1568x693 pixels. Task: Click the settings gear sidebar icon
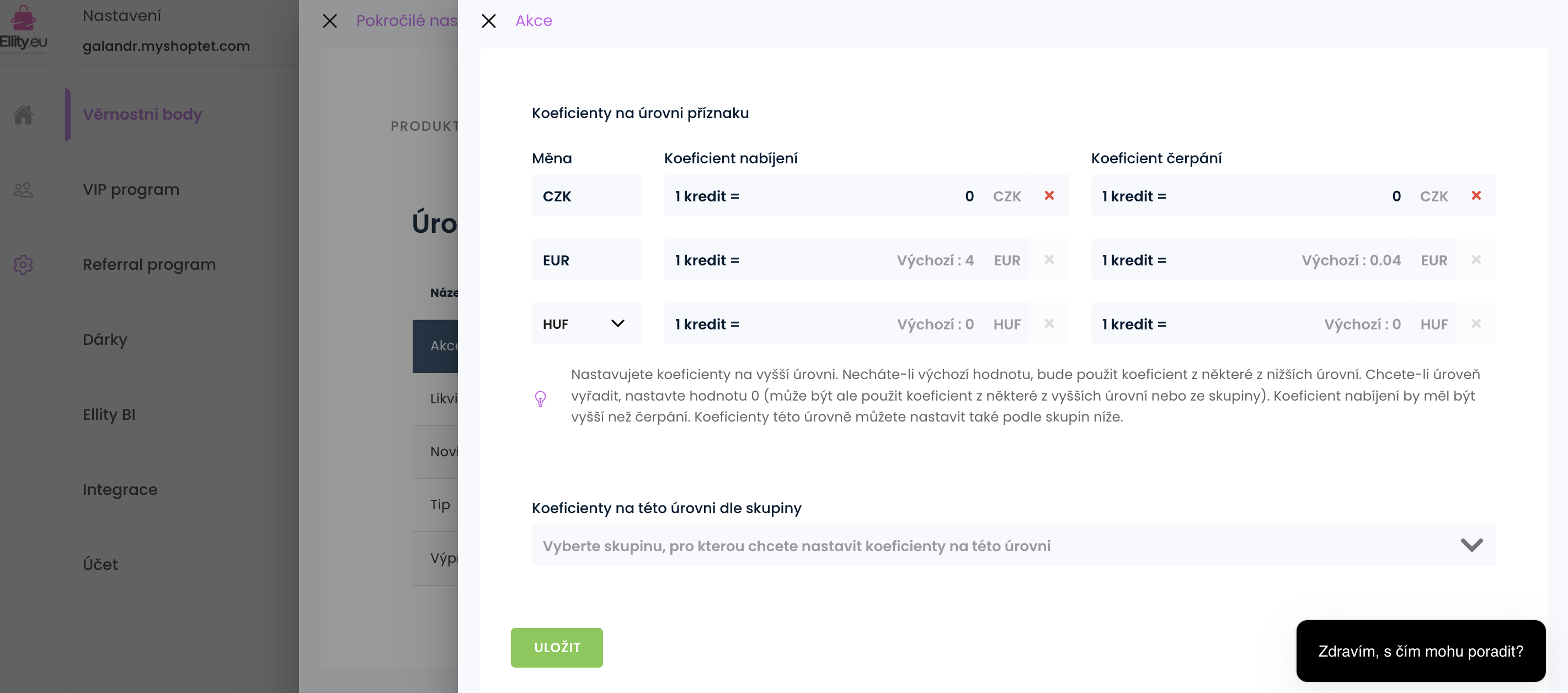tap(23, 264)
